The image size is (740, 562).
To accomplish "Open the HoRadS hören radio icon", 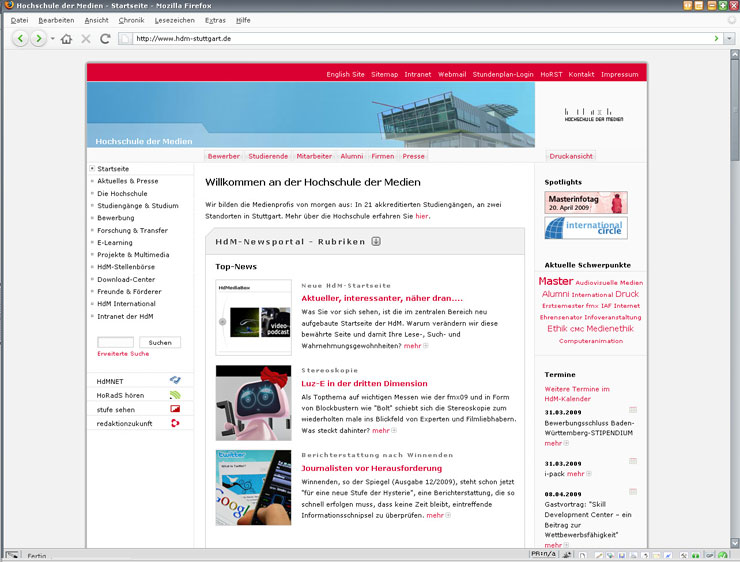I will [x=175, y=394].
